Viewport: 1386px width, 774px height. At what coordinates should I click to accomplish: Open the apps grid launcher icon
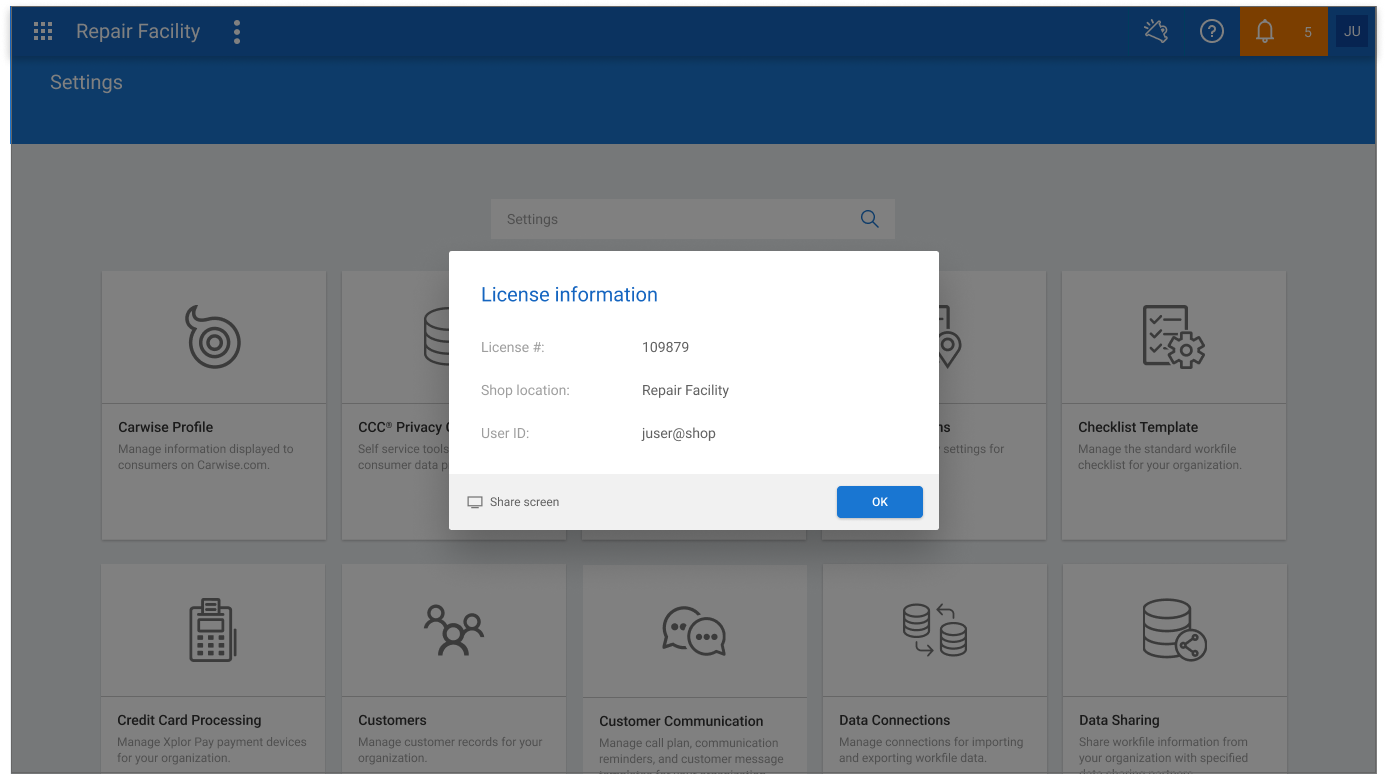43,32
